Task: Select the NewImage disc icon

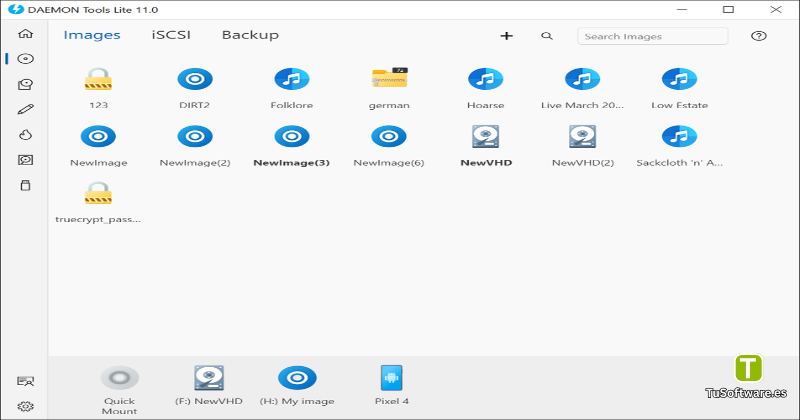Action: point(98,137)
